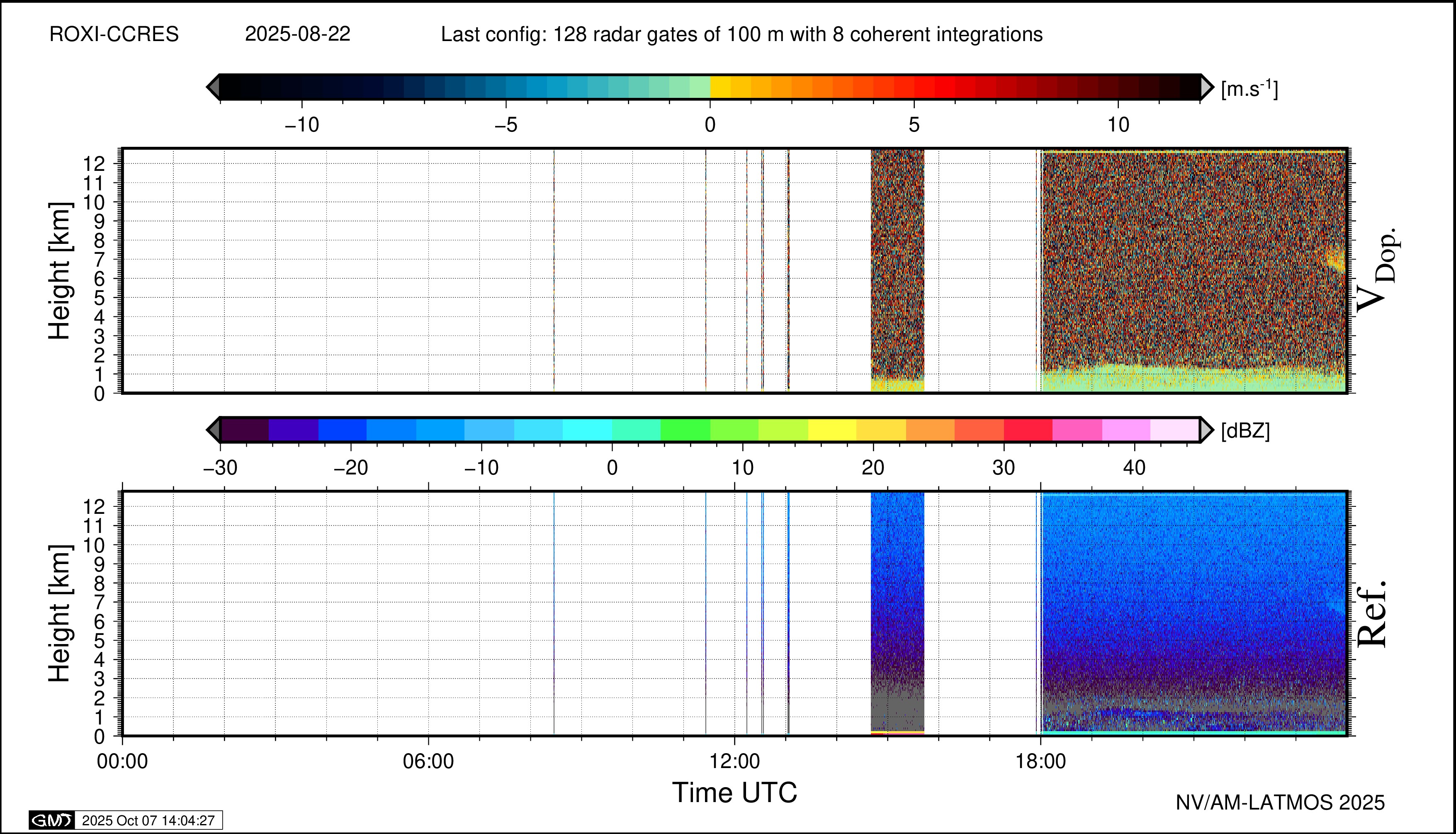1456x834 pixels.
Task: Click the GMT timestamp 2025 Oct 07 14:04:27
Action: [148, 820]
